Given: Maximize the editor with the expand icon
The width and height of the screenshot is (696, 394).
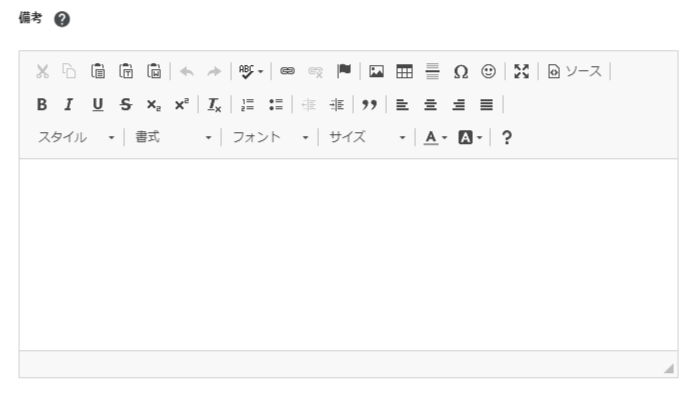Looking at the screenshot, I should [x=522, y=71].
